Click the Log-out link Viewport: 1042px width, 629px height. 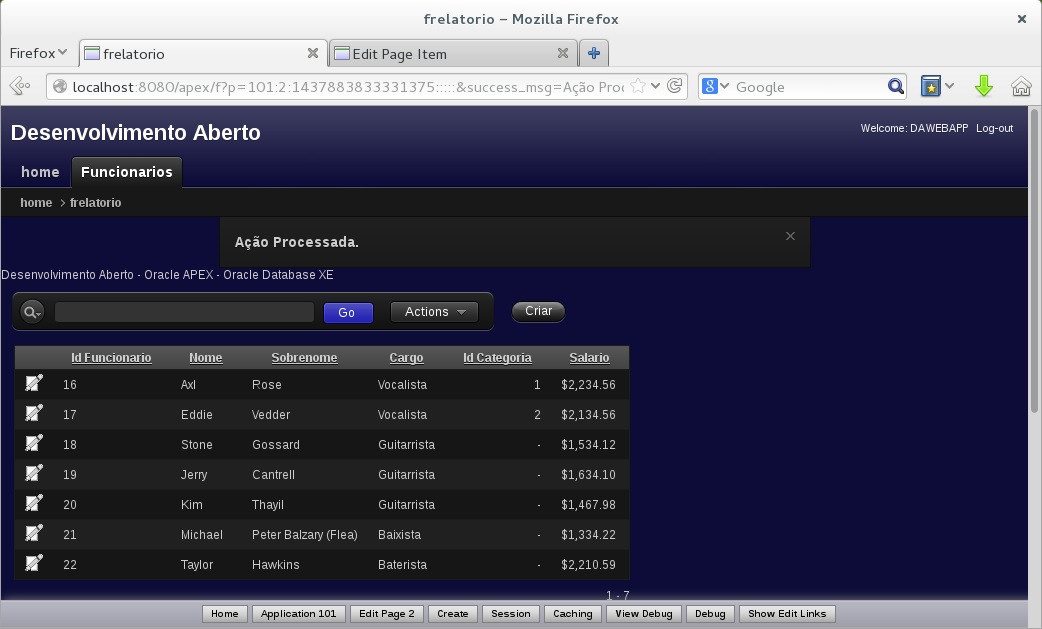[994, 128]
